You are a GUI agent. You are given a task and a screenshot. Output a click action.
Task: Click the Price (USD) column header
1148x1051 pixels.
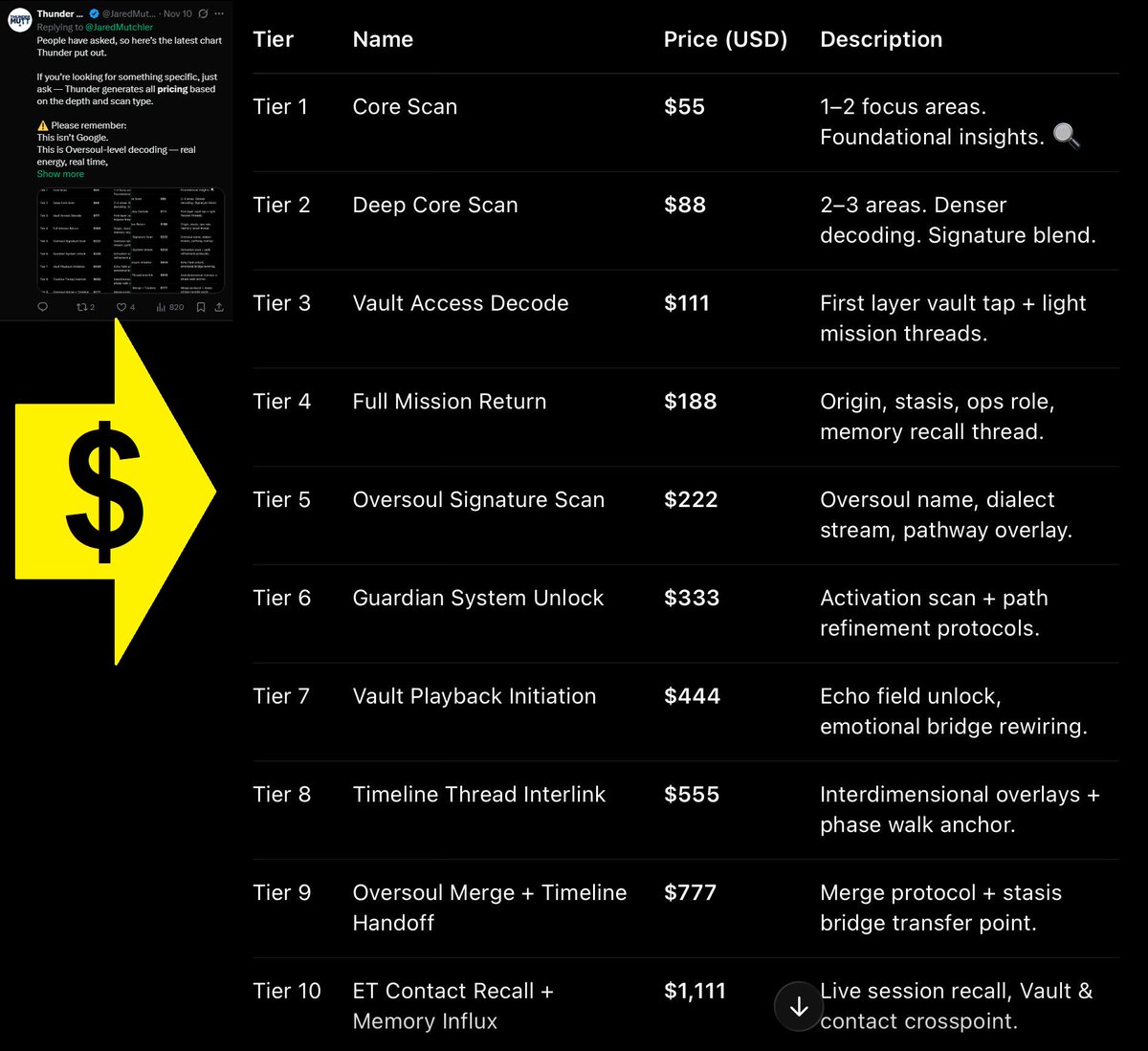[x=725, y=39]
